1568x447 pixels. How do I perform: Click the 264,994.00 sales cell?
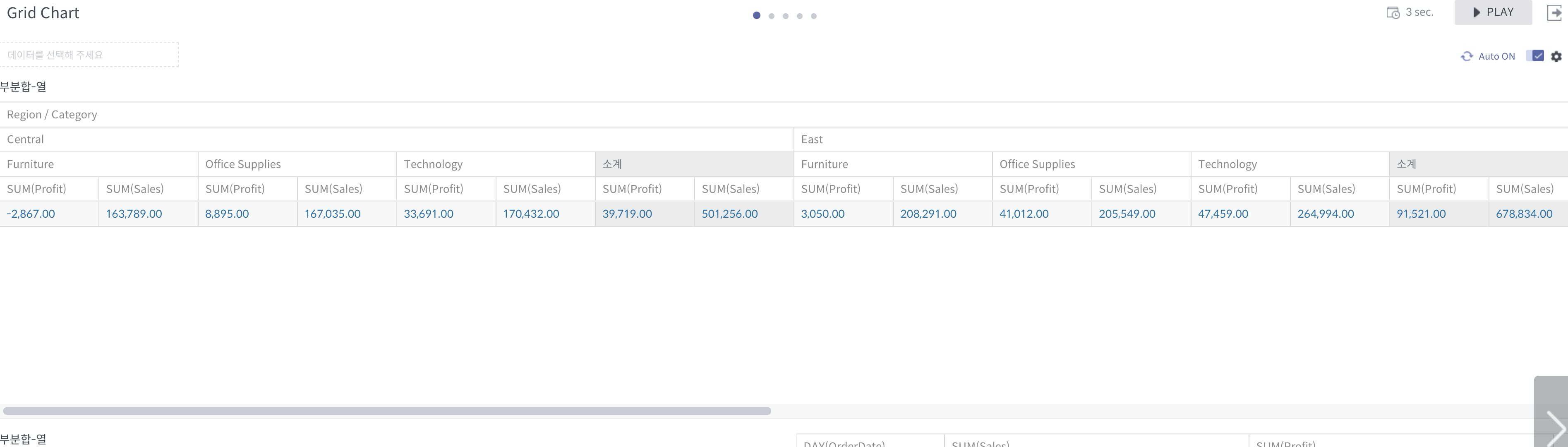tap(1339, 214)
